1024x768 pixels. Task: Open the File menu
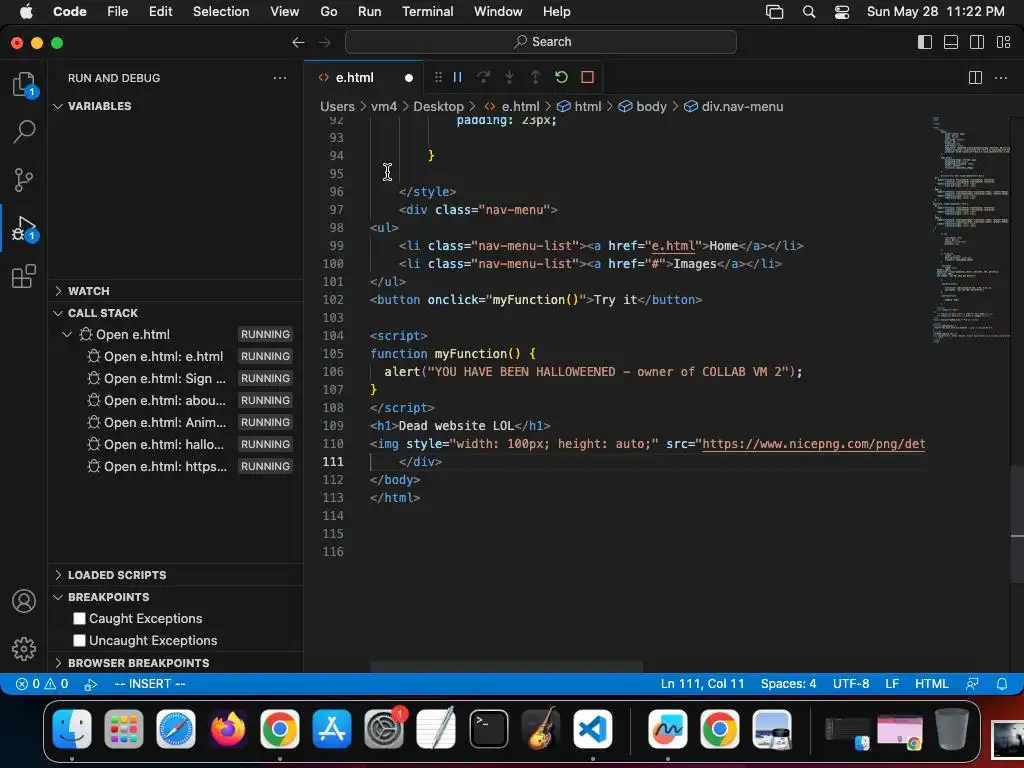pyautogui.click(x=118, y=12)
